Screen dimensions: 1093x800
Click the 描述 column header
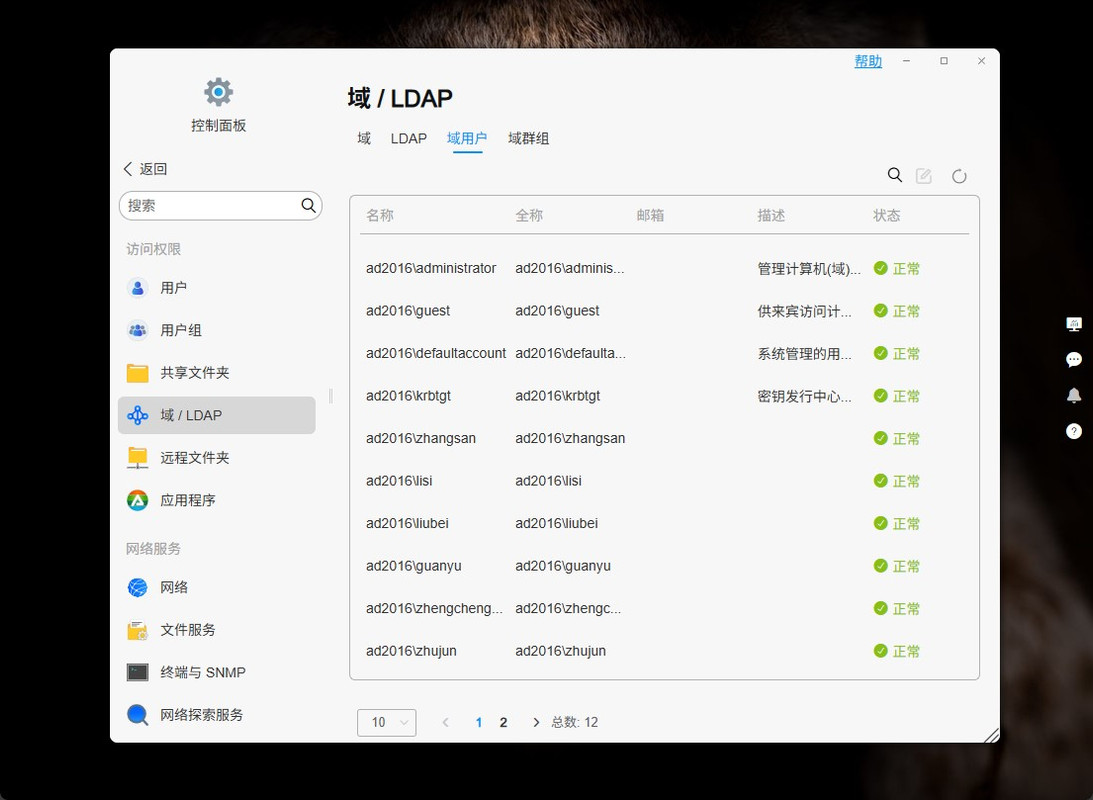pos(772,215)
